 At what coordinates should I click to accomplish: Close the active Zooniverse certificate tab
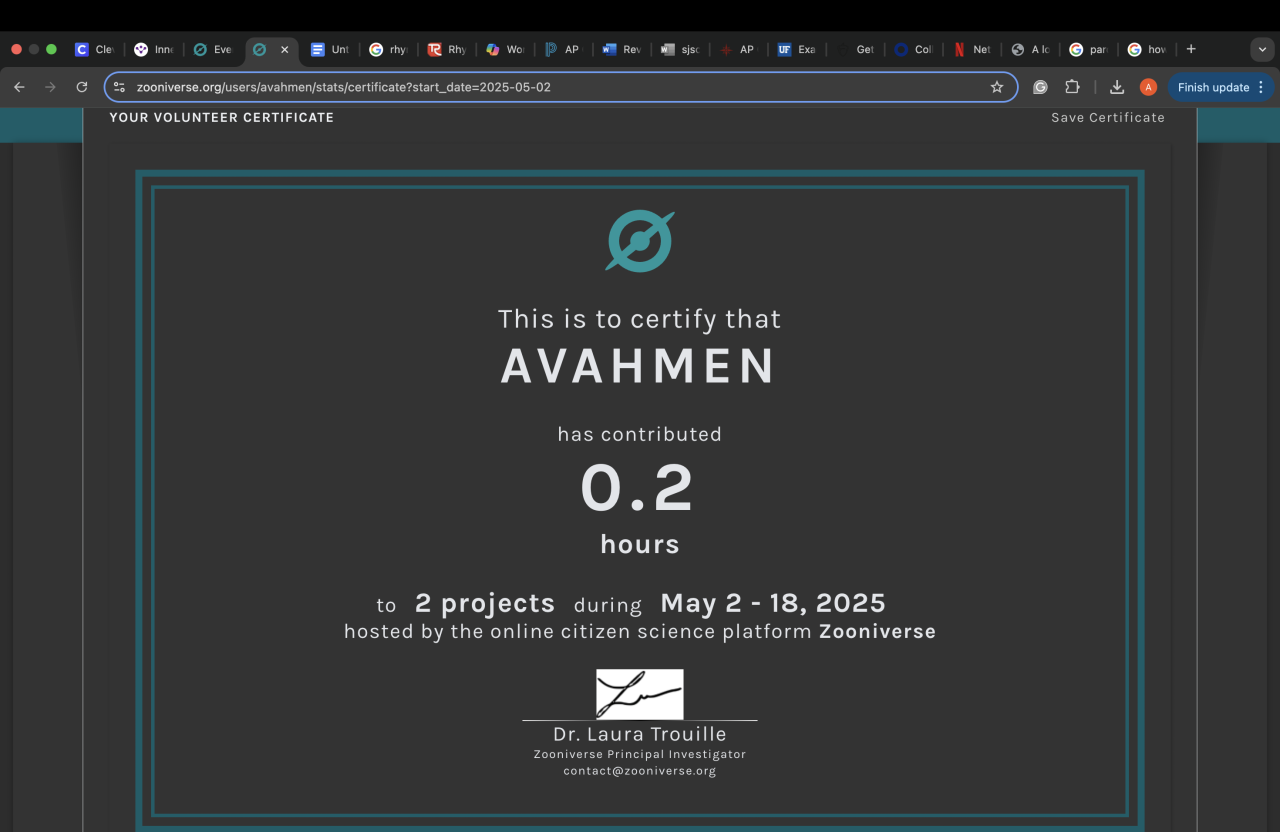click(x=284, y=49)
